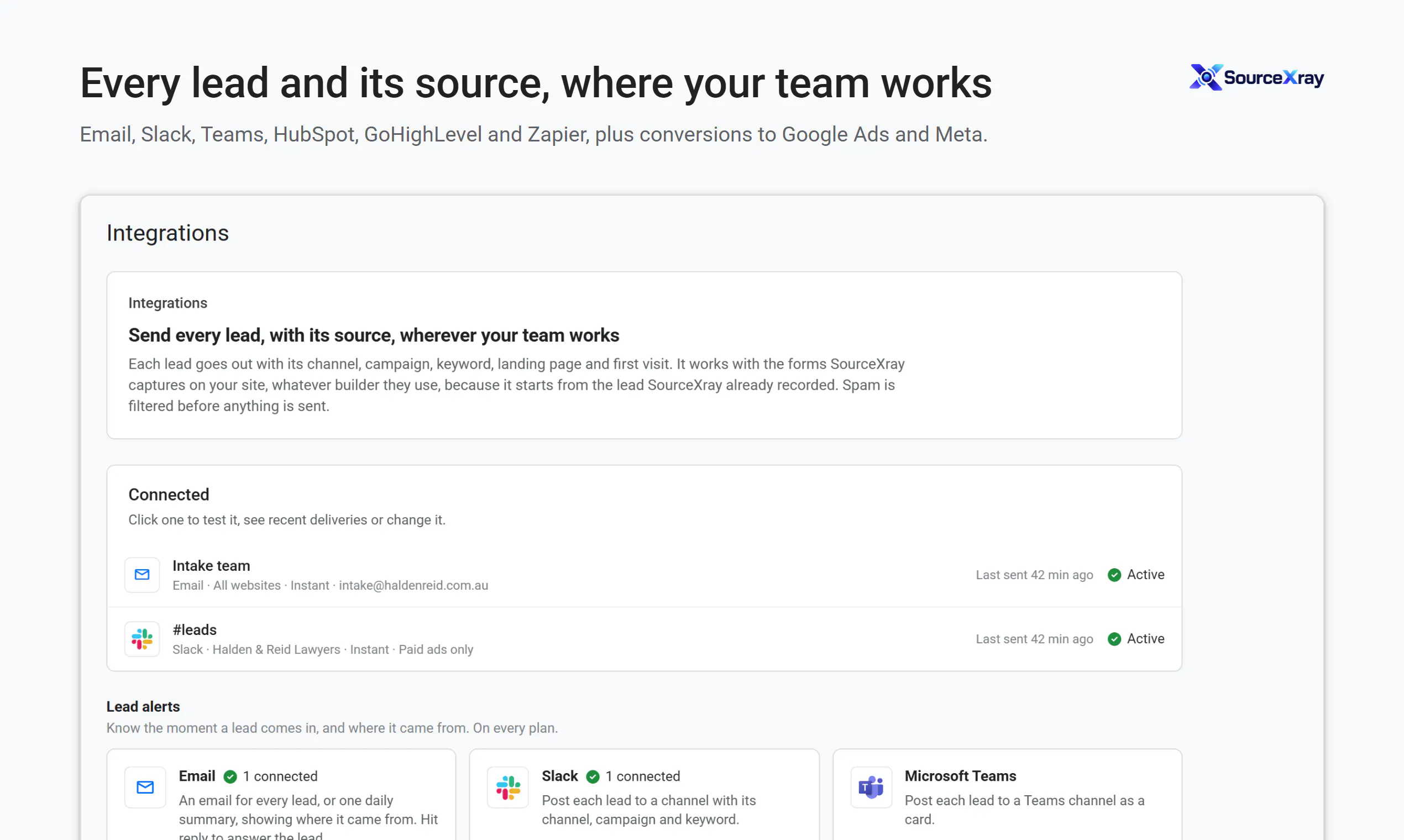The image size is (1404, 840).
Task: Click the intake@haldenreid.com.au details line
Action: tap(330, 585)
